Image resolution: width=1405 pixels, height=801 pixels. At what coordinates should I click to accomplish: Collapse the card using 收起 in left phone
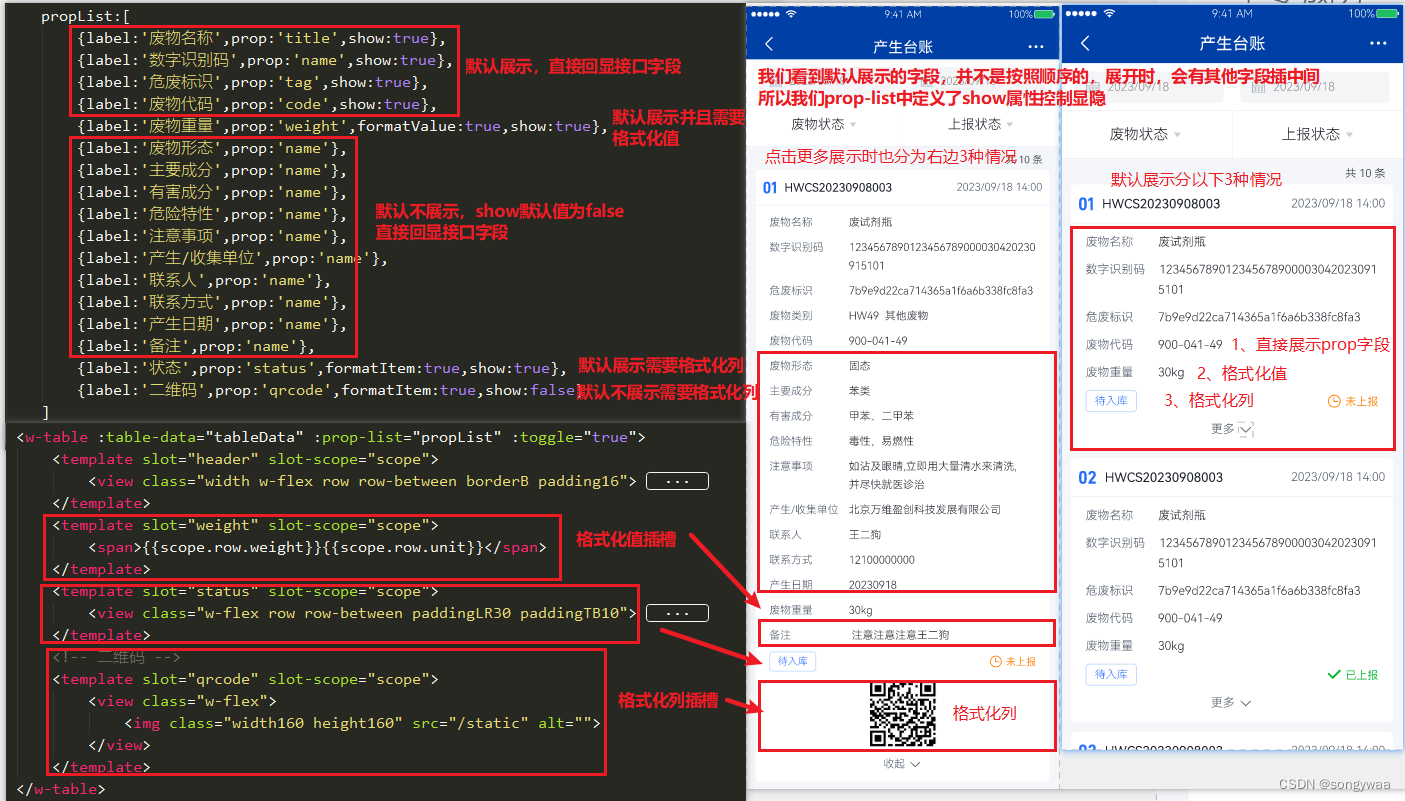pyautogui.click(x=901, y=763)
